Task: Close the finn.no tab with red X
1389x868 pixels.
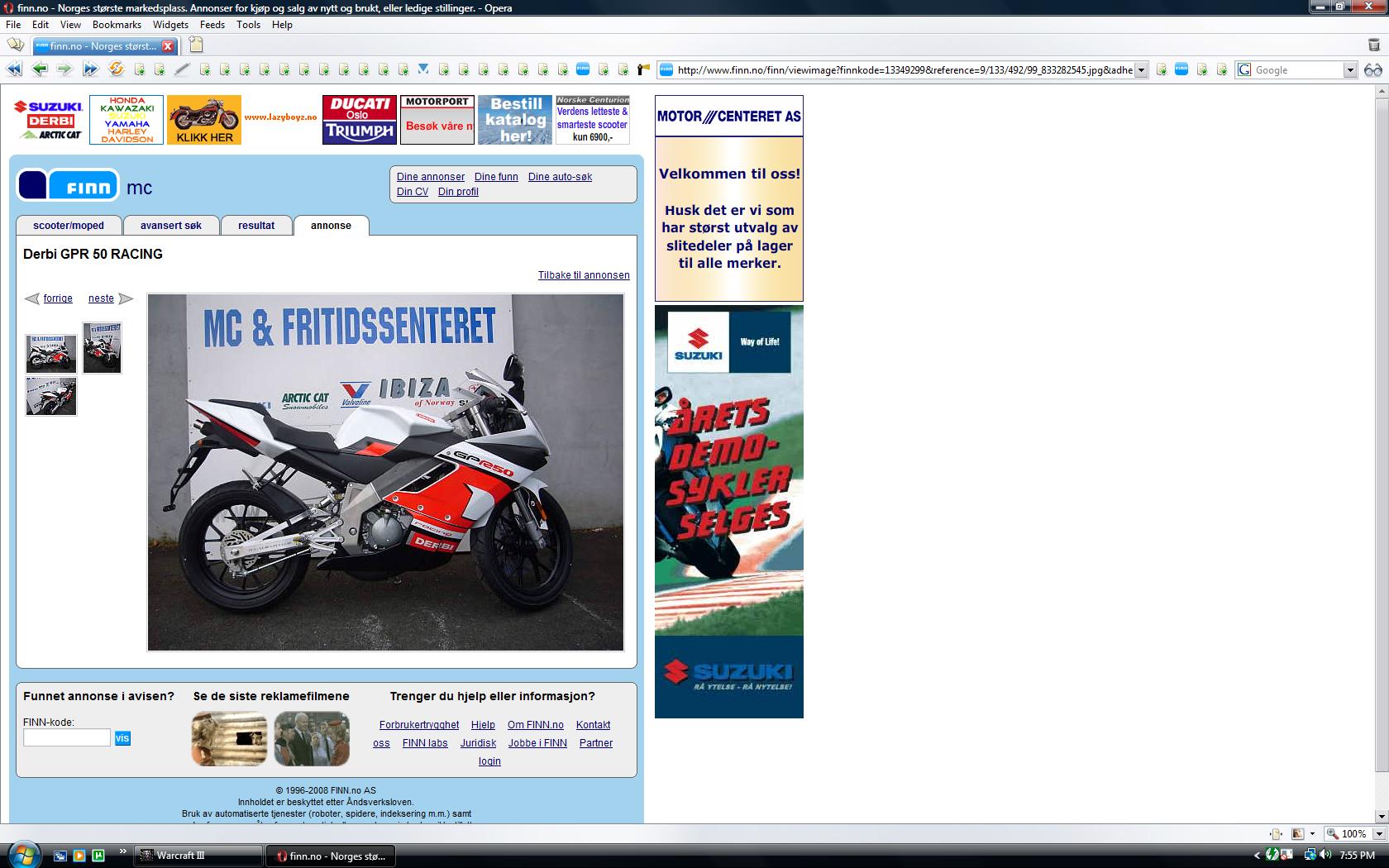Action: point(168,46)
